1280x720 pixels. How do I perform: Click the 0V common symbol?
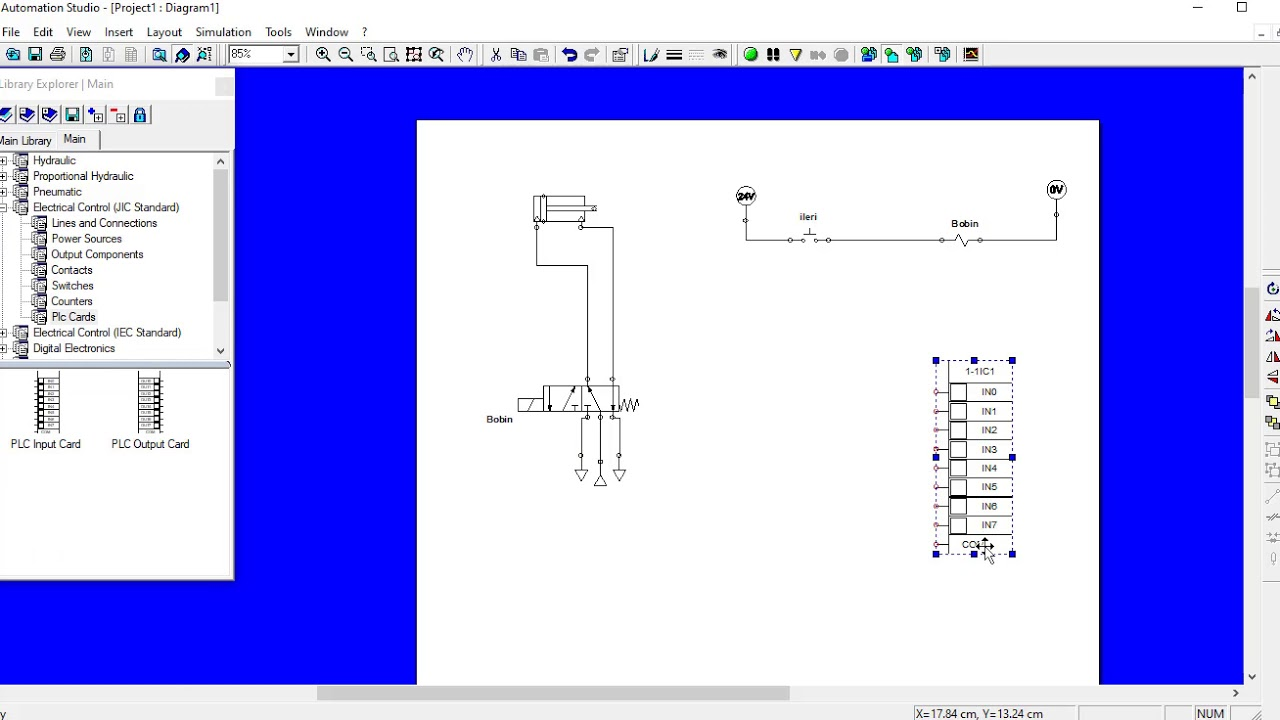click(1056, 190)
